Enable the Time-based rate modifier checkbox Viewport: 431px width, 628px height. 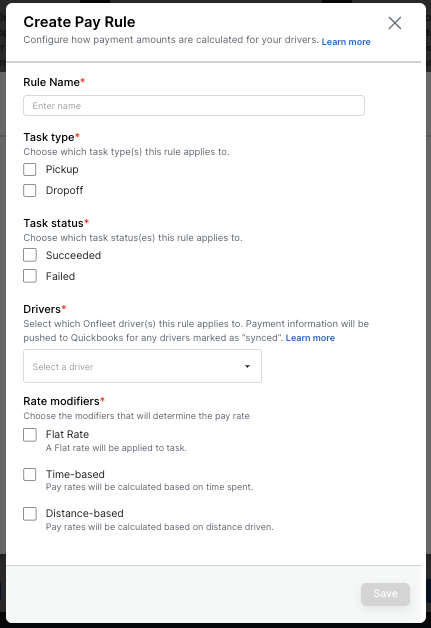click(x=30, y=474)
